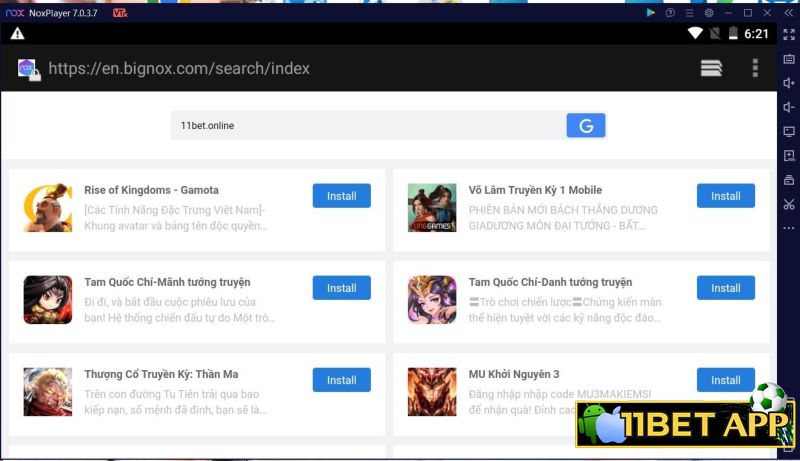Open the multi-instance toolbox icon in sidebar
This screenshot has width=800, height=461.
coord(789,180)
